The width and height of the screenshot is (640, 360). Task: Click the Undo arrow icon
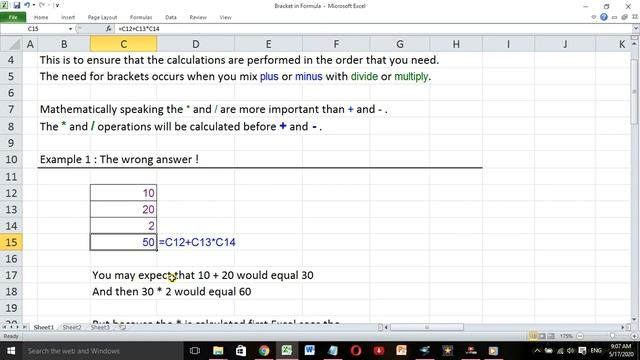click(27, 5)
